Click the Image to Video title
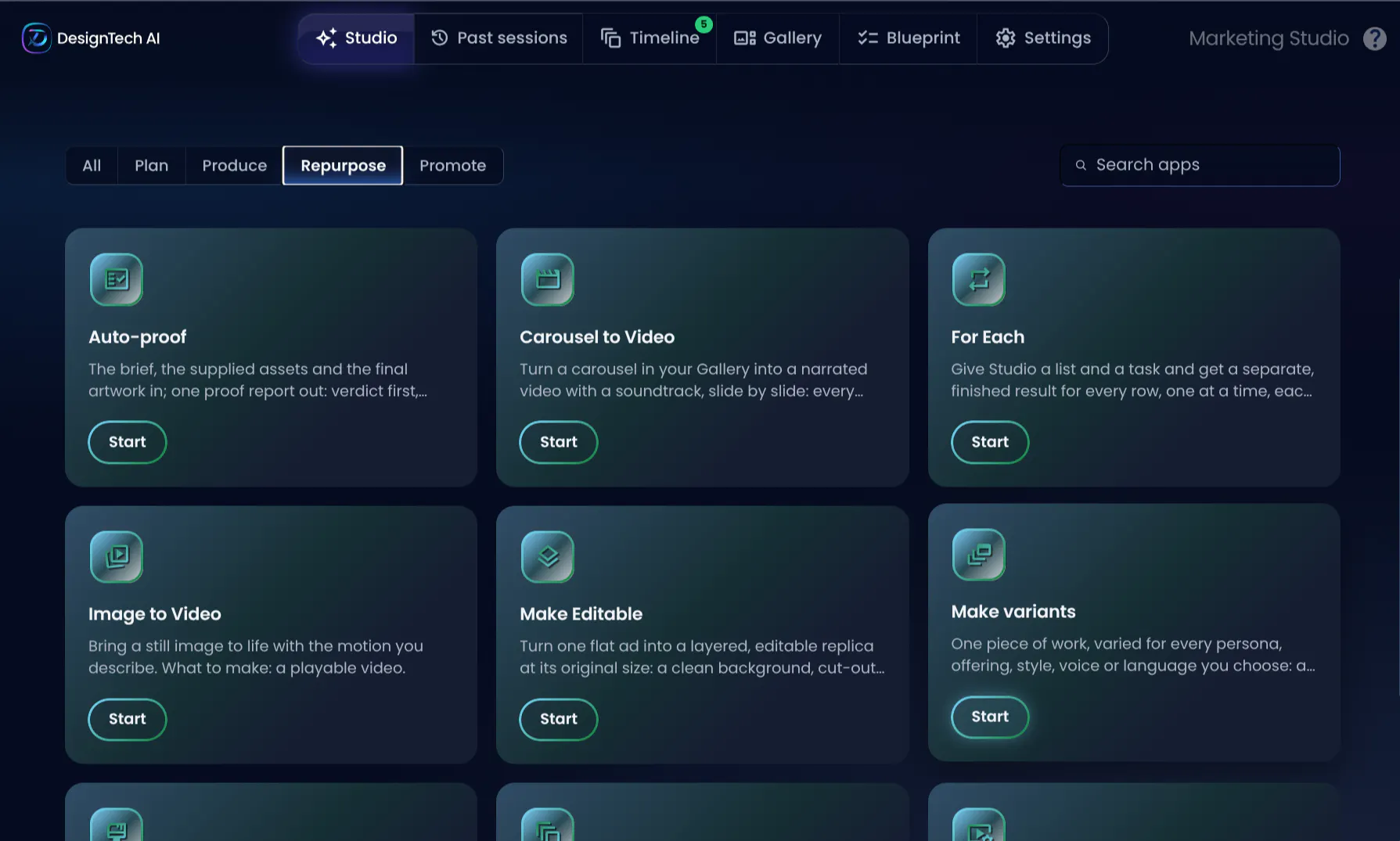 pos(154,614)
